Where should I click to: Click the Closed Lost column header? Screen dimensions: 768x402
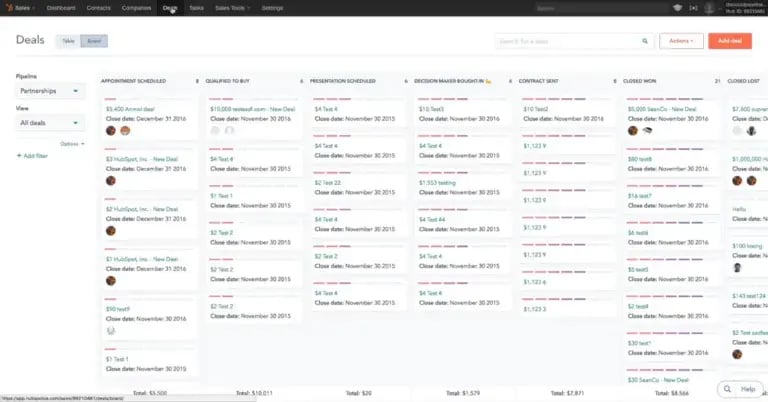point(744,81)
